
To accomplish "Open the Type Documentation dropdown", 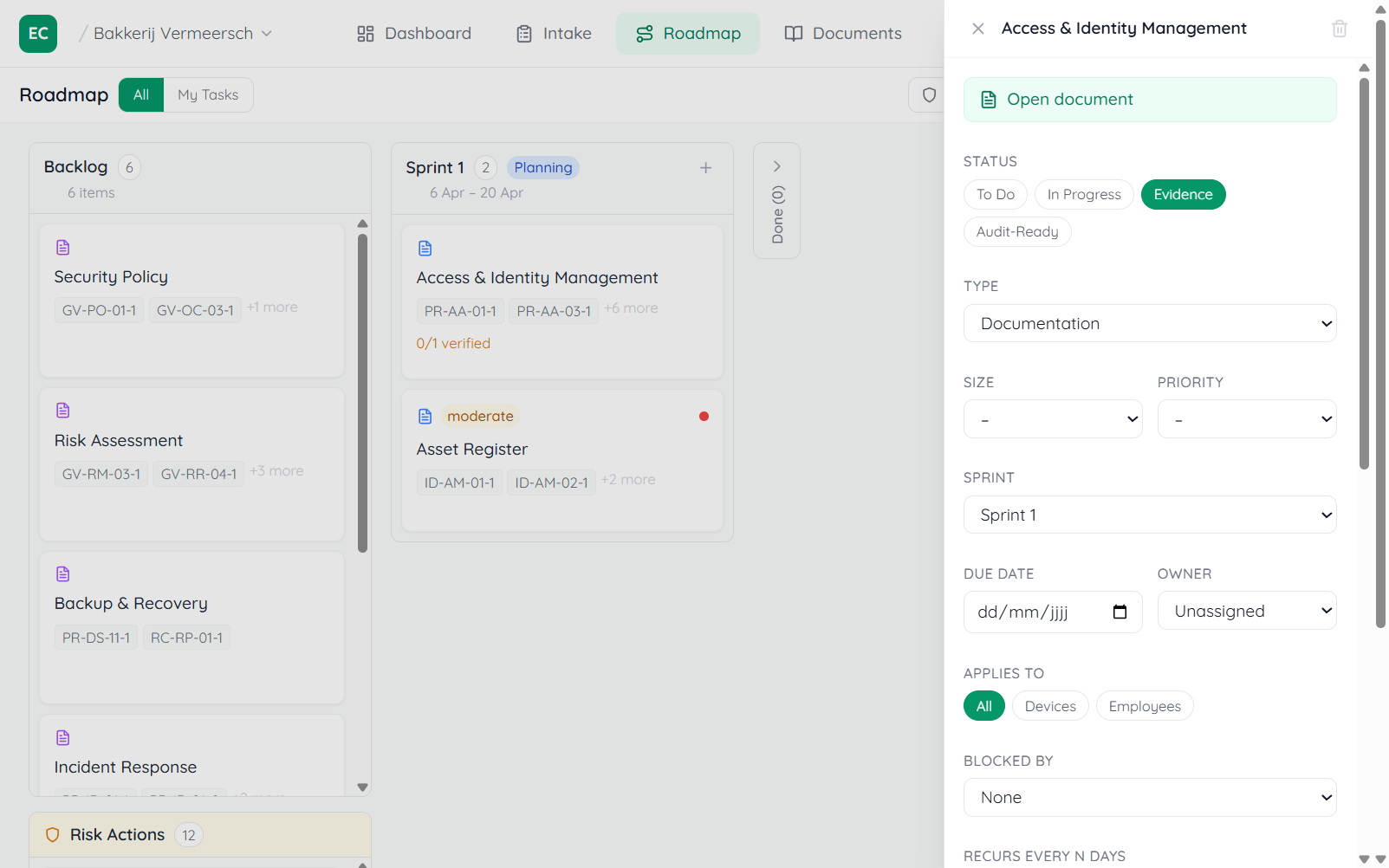I will click(x=1149, y=324).
